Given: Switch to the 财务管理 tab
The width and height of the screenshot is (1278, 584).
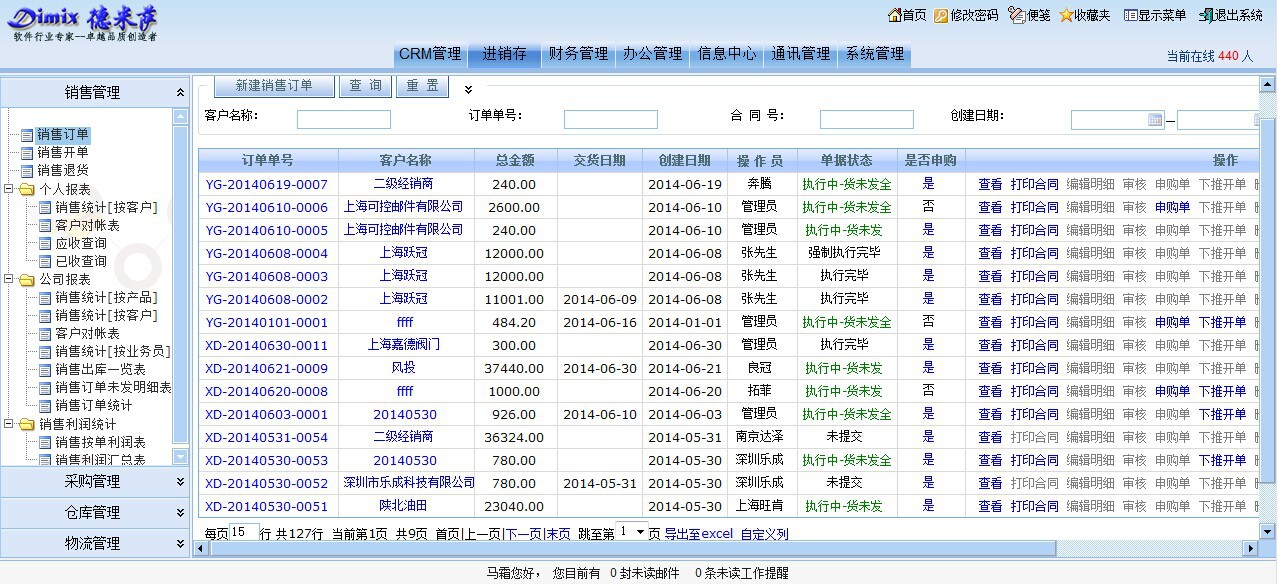Looking at the screenshot, I should 578,54.
